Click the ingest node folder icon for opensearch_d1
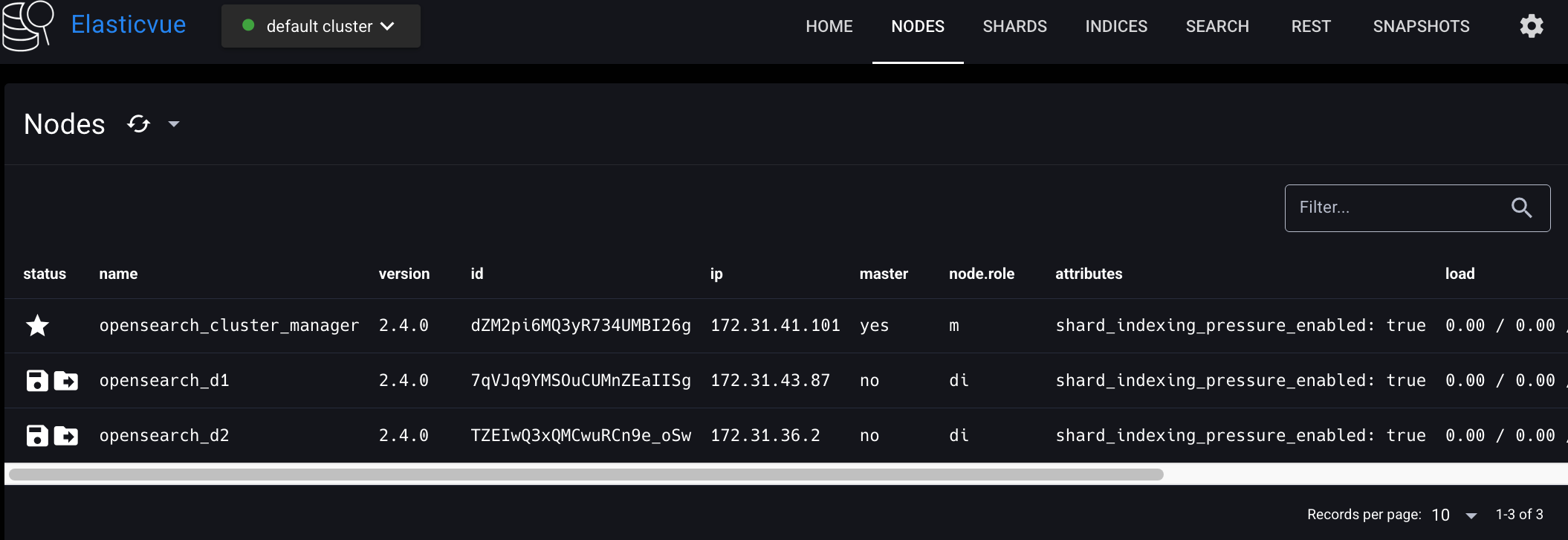The height and width of the screenshot is (540, 1568). [66, 380]
